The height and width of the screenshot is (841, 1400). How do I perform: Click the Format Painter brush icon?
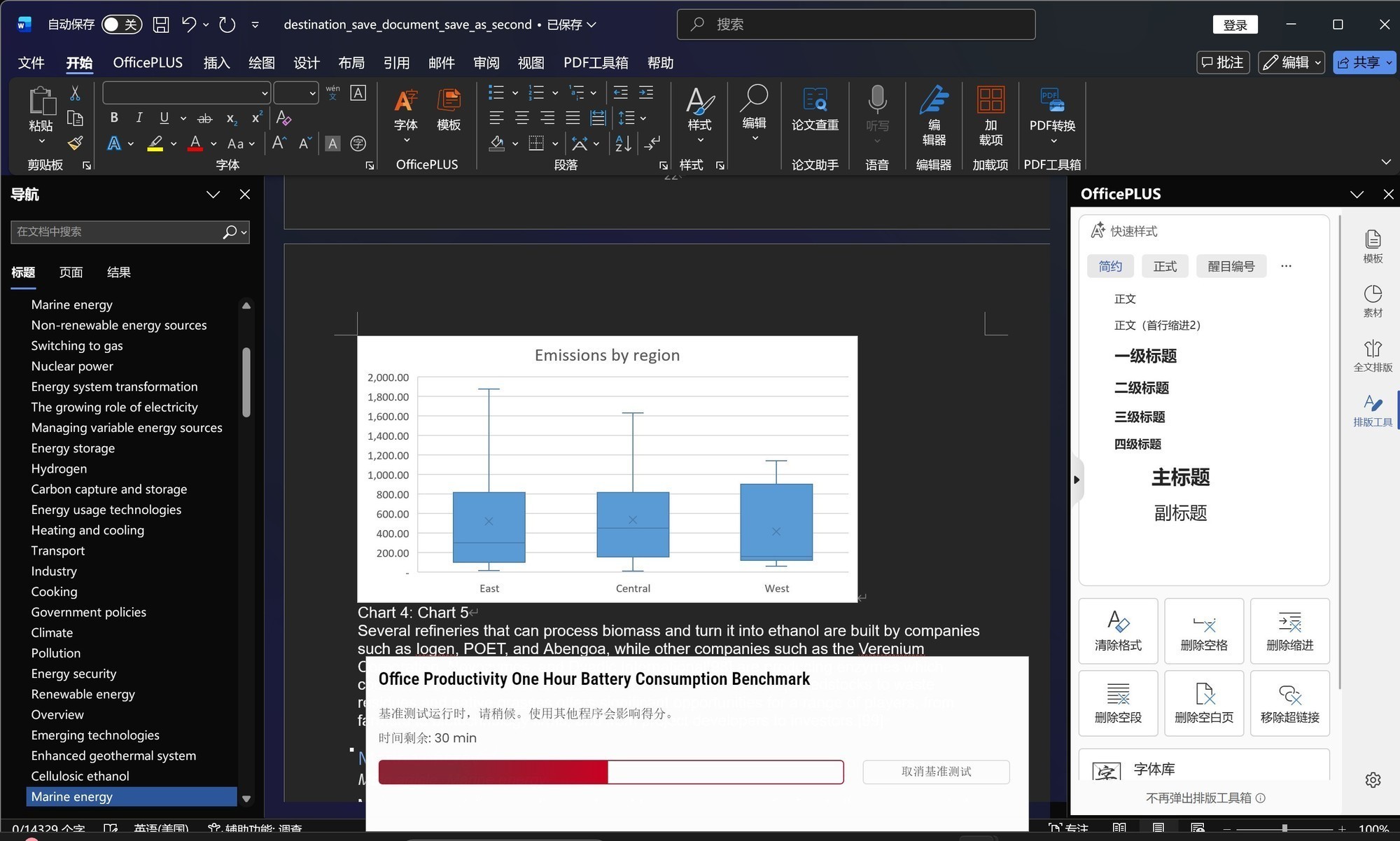coord(75,144)
